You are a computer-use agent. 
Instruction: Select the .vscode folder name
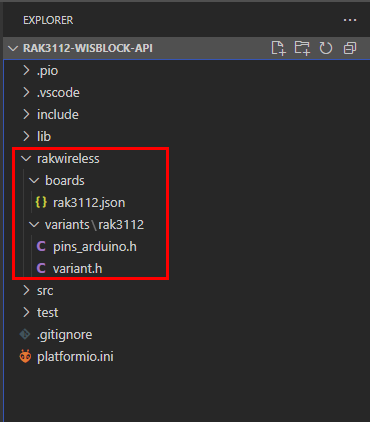coord(58,92)
